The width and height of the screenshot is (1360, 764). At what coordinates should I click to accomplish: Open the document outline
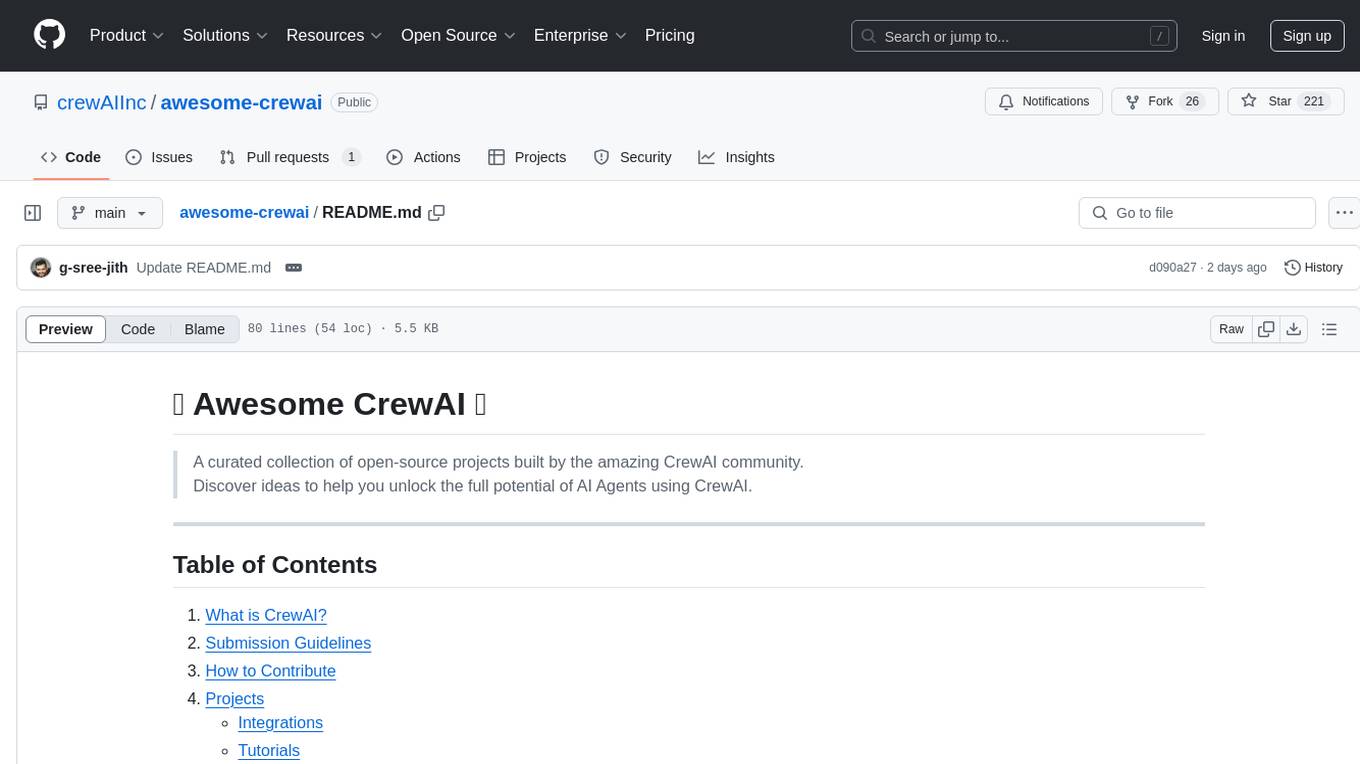[x=1329, y=329]
